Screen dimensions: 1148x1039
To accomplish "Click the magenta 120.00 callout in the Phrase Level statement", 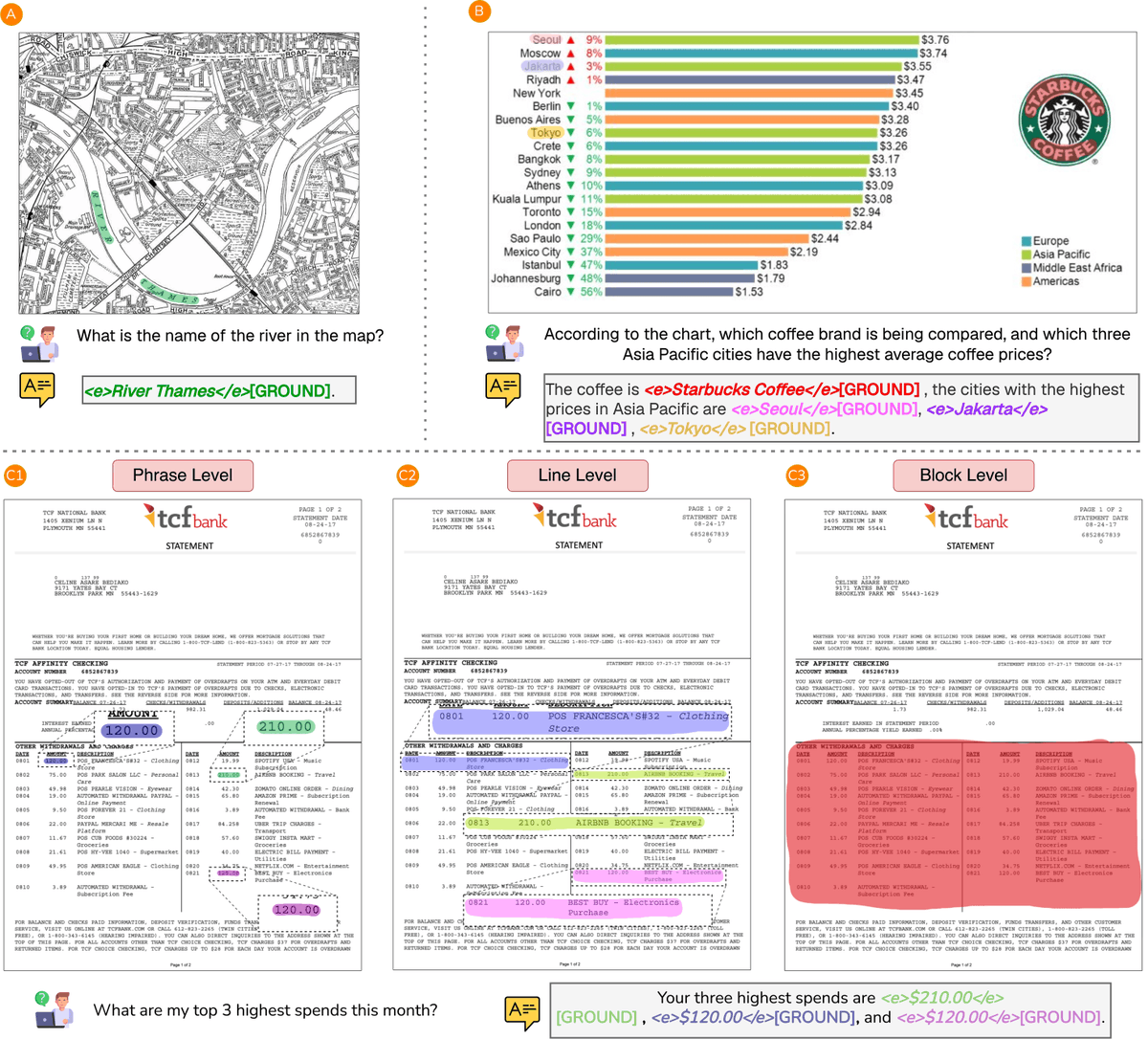I will [297, 910].
